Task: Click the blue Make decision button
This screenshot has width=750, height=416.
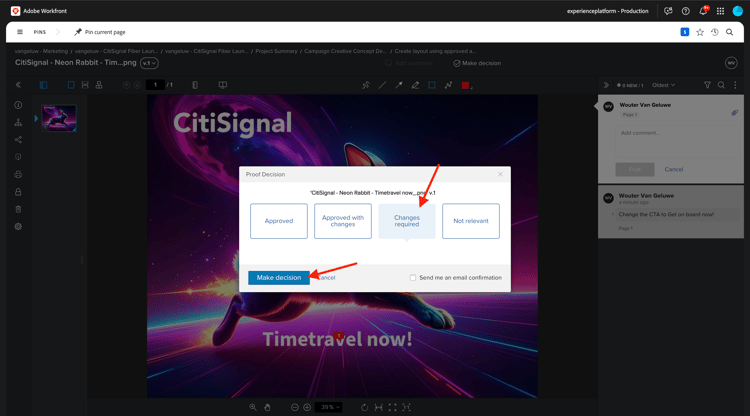Action: click(x=279, y=277)
